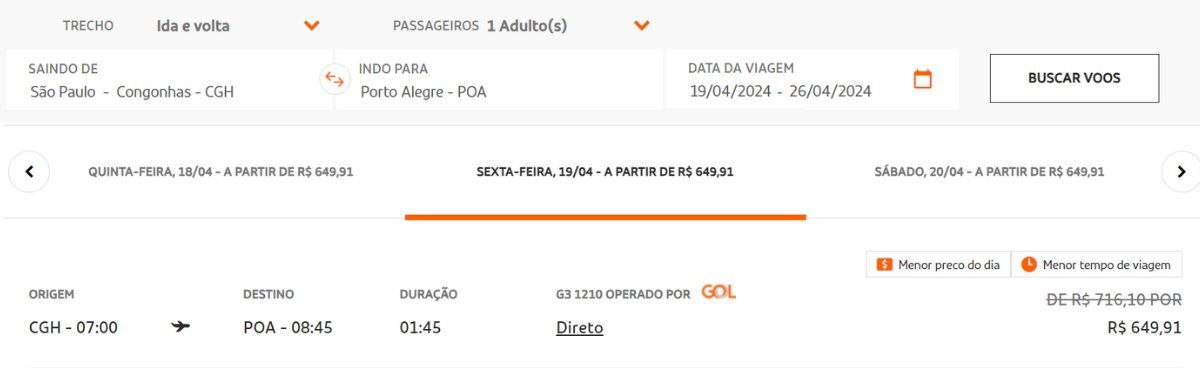Viewport: 1200px width, 368px height.
Task: Go to next dates with right arrow
Action: pyautogui.click(x=1181, y=172)
